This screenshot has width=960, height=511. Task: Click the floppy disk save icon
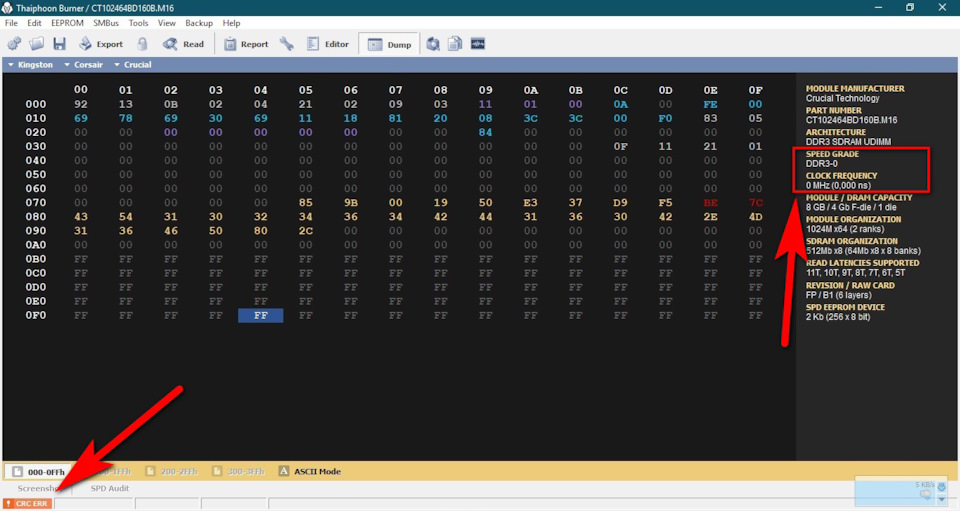(60, 44)
